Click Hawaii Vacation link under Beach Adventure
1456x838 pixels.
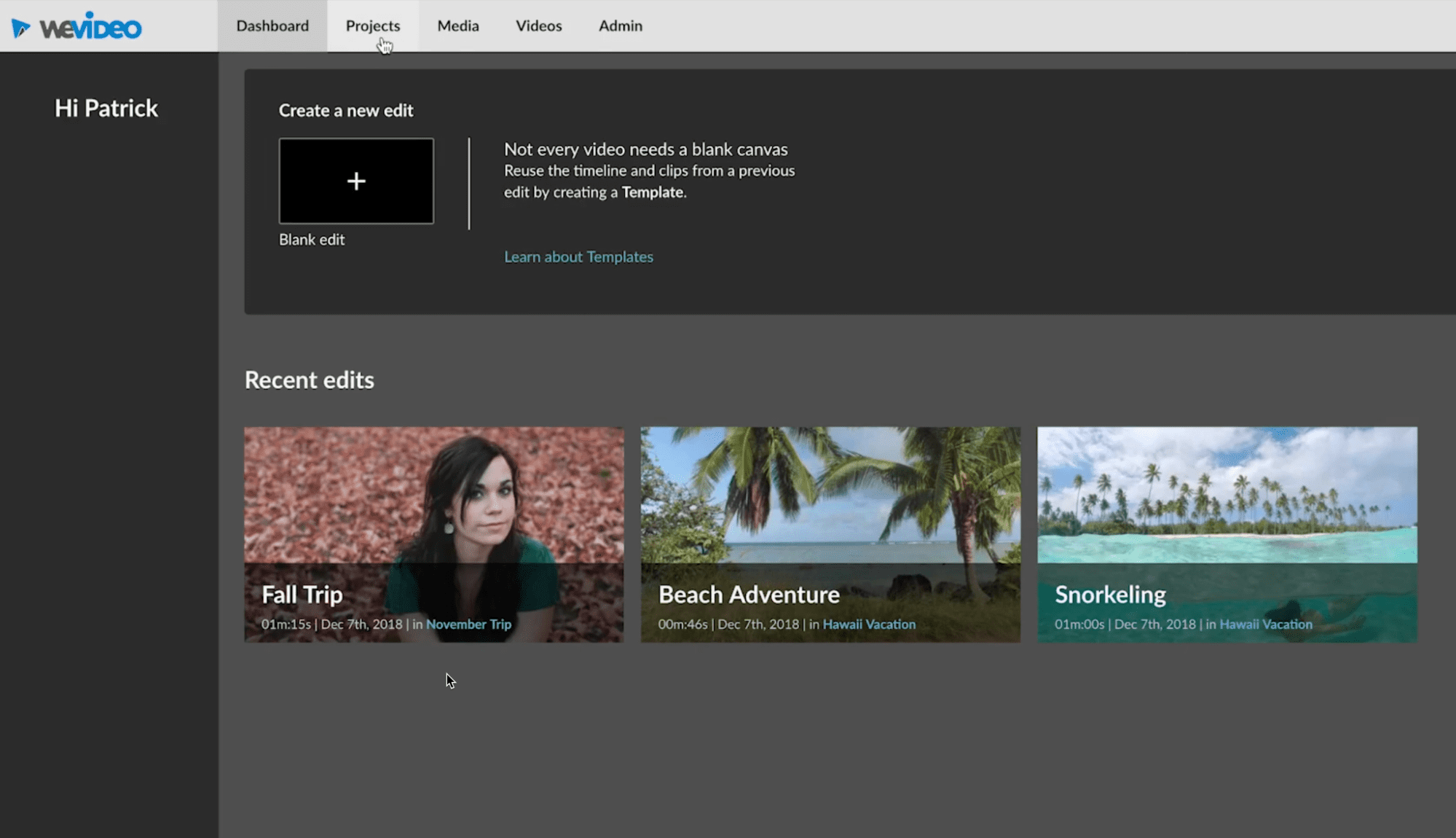[x=869, y=624]
